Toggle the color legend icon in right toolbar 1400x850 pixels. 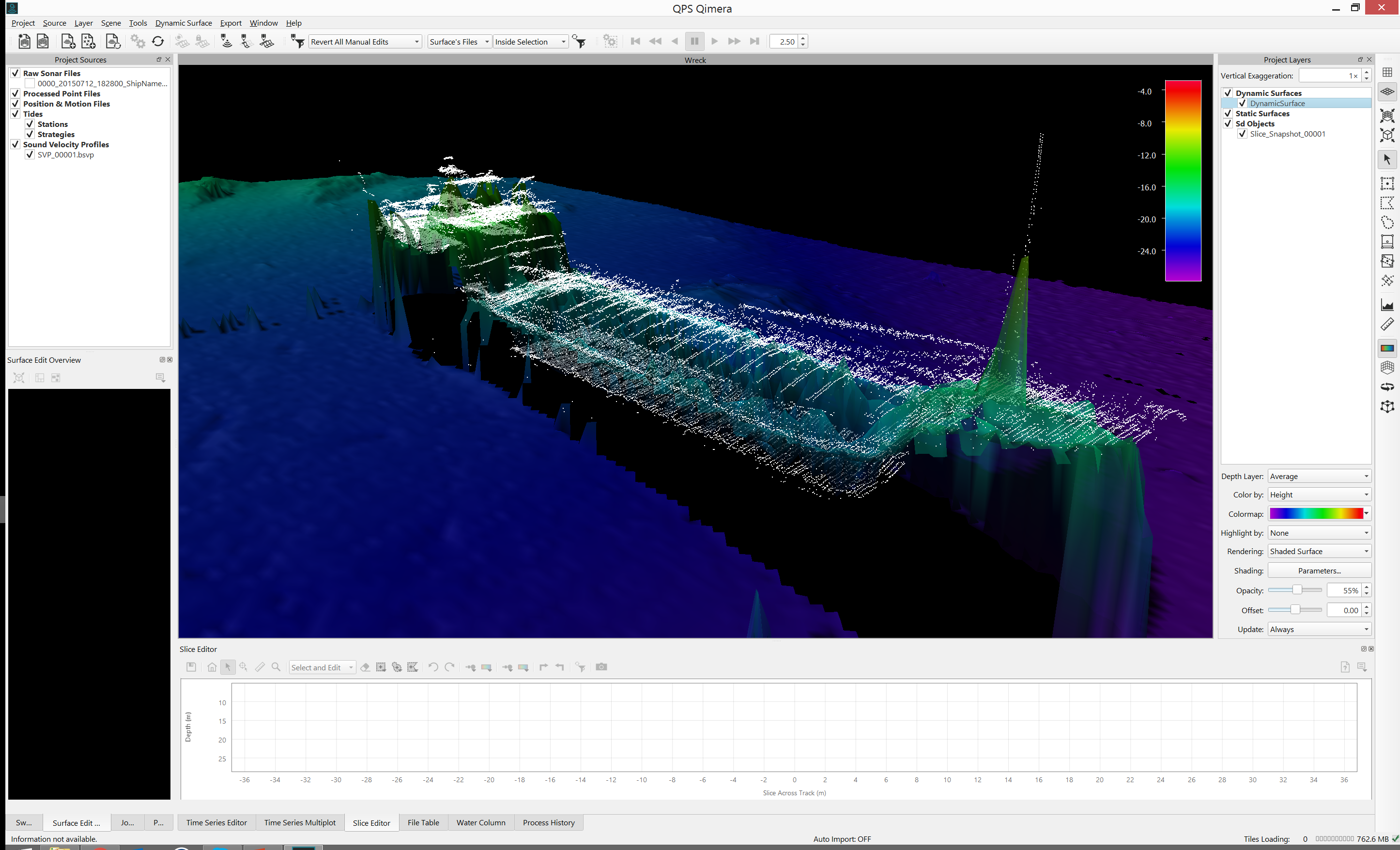pyautogui.click(x=1387, y=348)
